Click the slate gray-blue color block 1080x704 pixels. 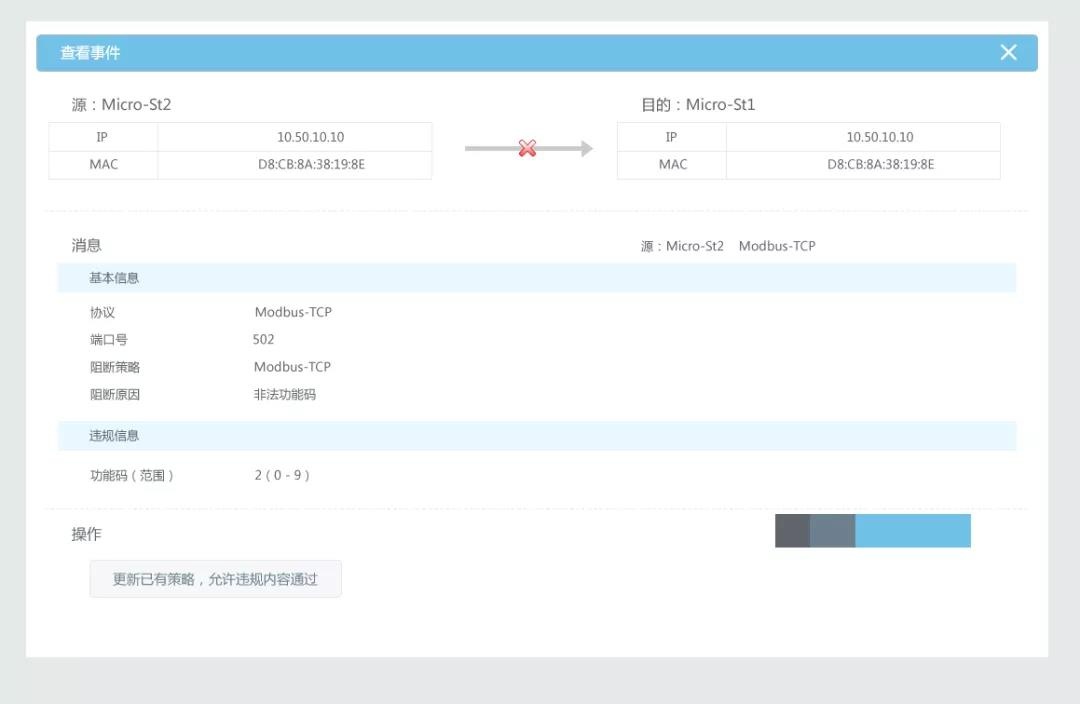pyautogui.click(x=832, y=531)
